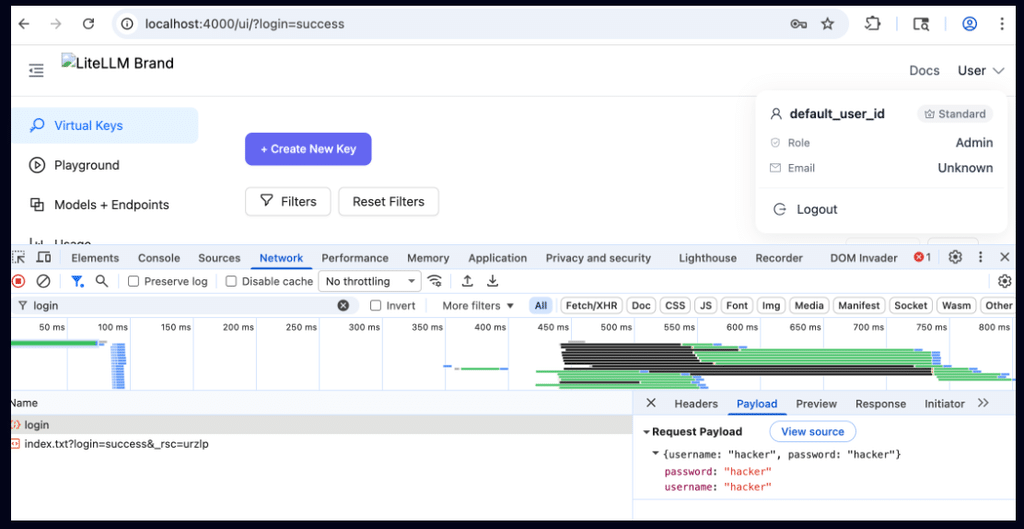Open network conditions wifi icon
This screenshot has width=1024, height=529.
434,281
